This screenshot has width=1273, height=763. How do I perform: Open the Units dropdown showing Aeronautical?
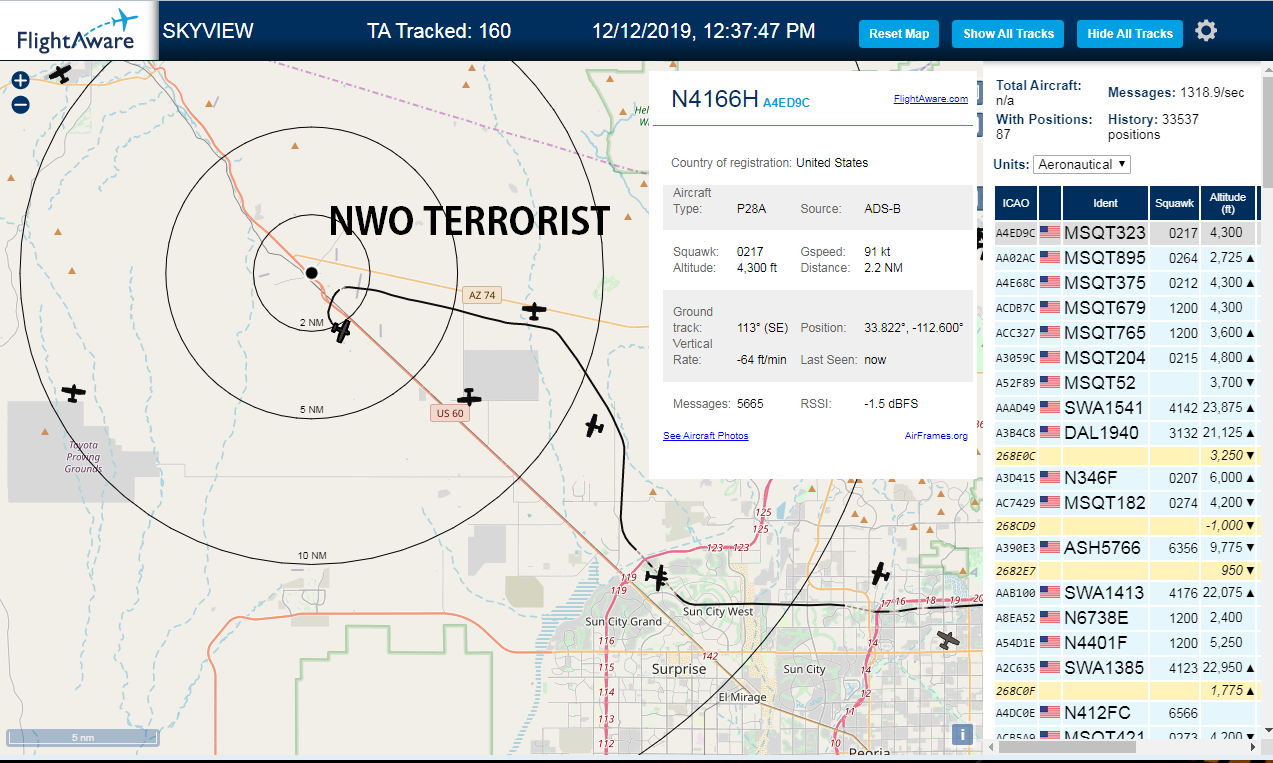click(x=1082, y=164)
